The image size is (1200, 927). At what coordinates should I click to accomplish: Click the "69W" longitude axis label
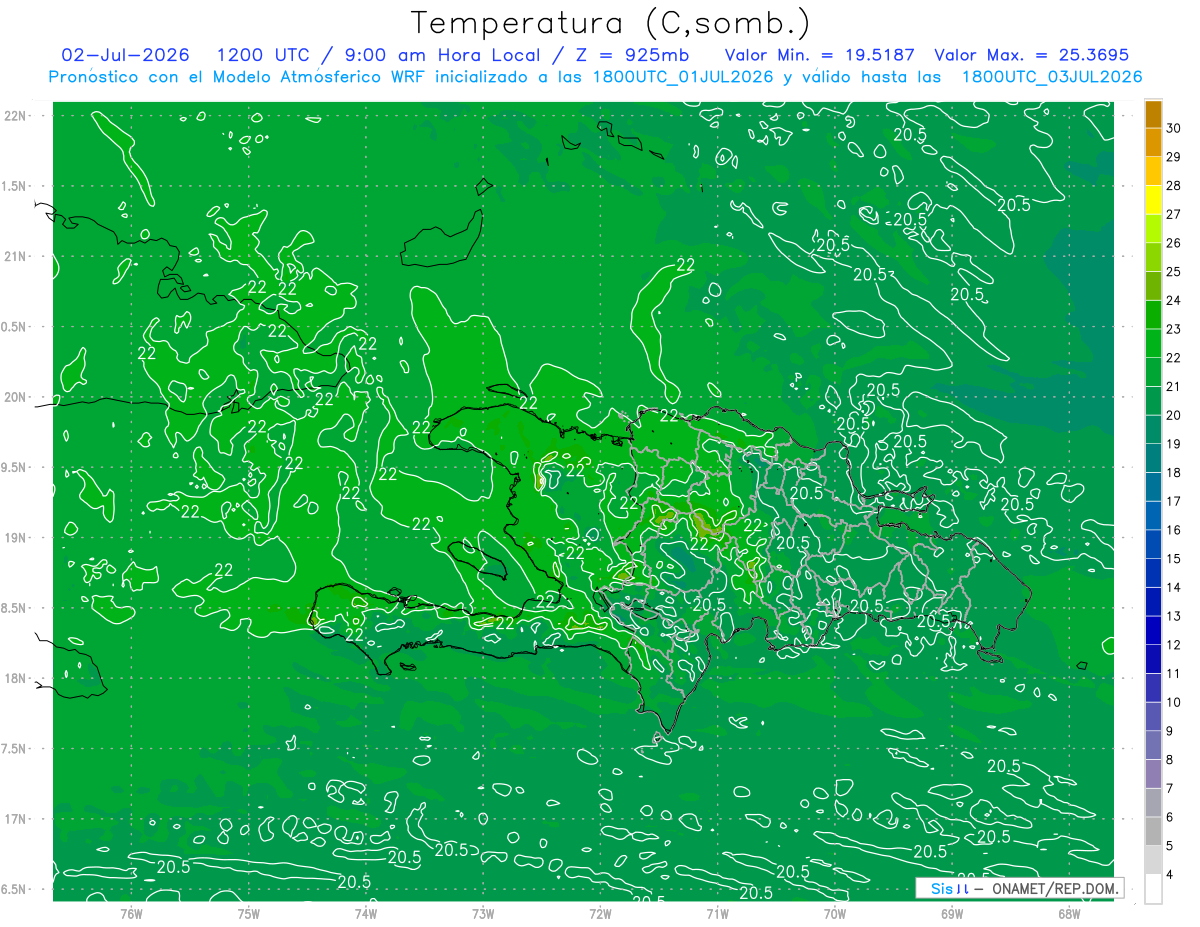click(x=952, y=913)
